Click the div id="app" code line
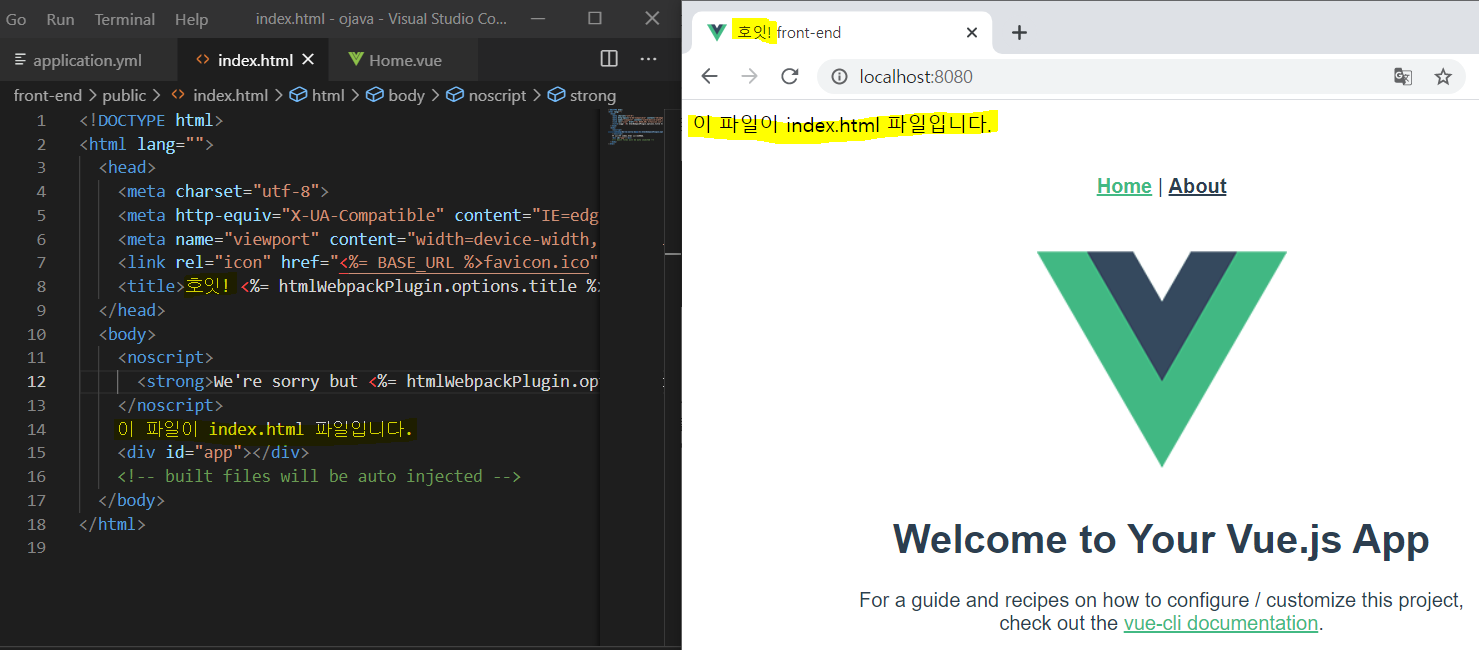This screenshot has width=1479, height=650. click(213, 452)
